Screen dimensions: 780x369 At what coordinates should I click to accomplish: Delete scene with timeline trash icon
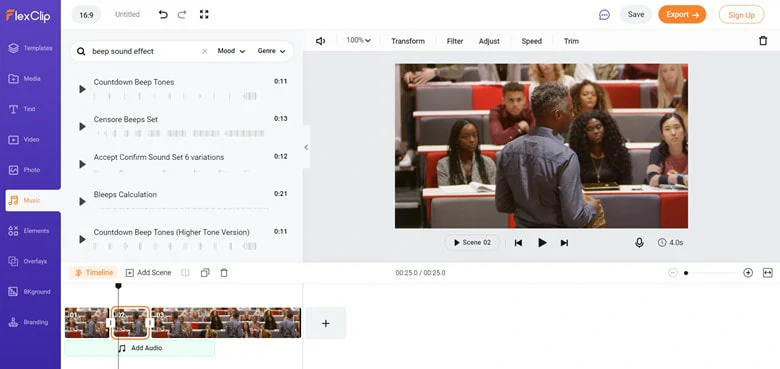tap(224, 273)
